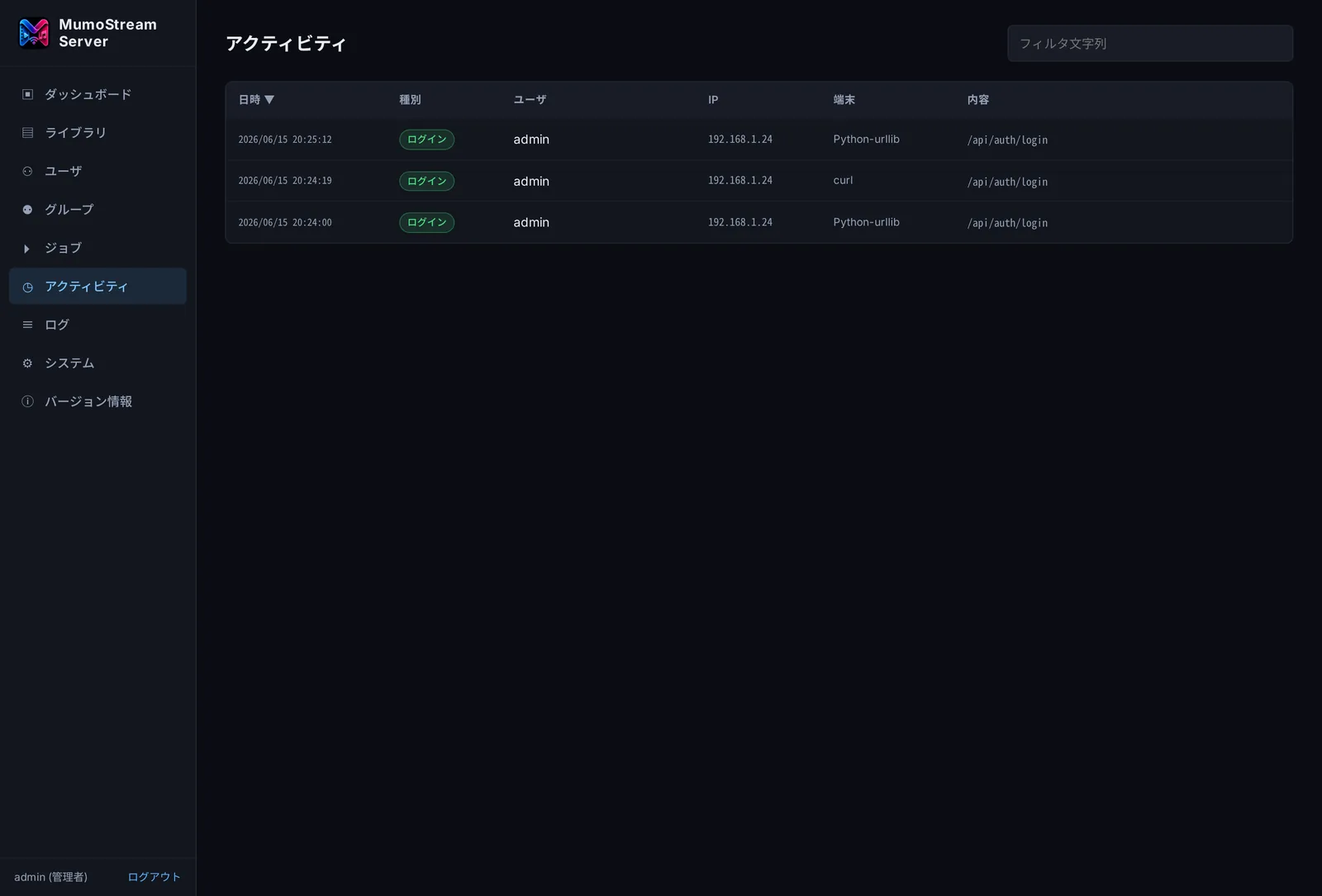
Task: Show バージョン情報 page
Action: [x=97, y=401]
